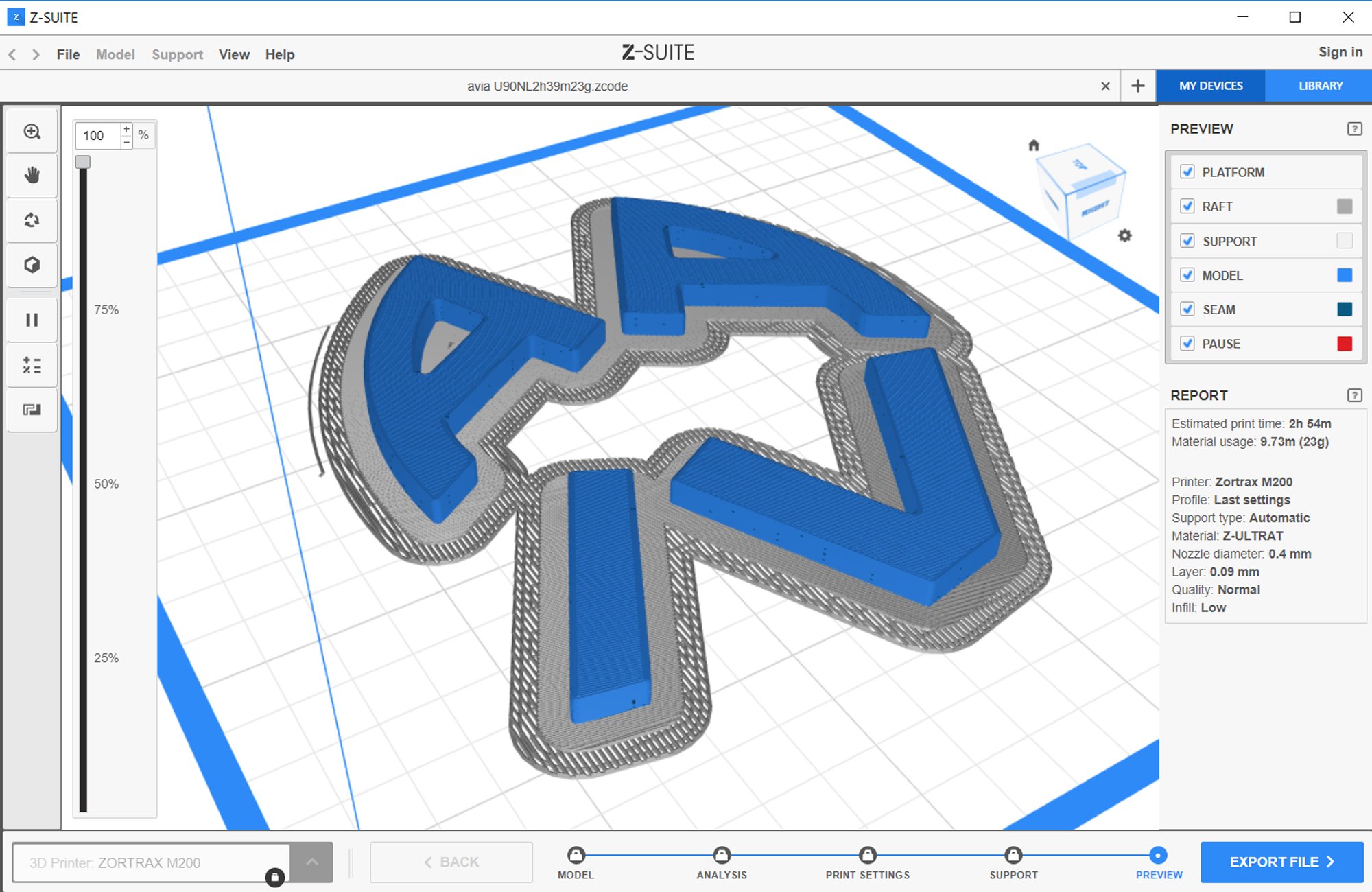Click the Support step lock icon
1372x892 pixels.
[x=1013, y=854]
